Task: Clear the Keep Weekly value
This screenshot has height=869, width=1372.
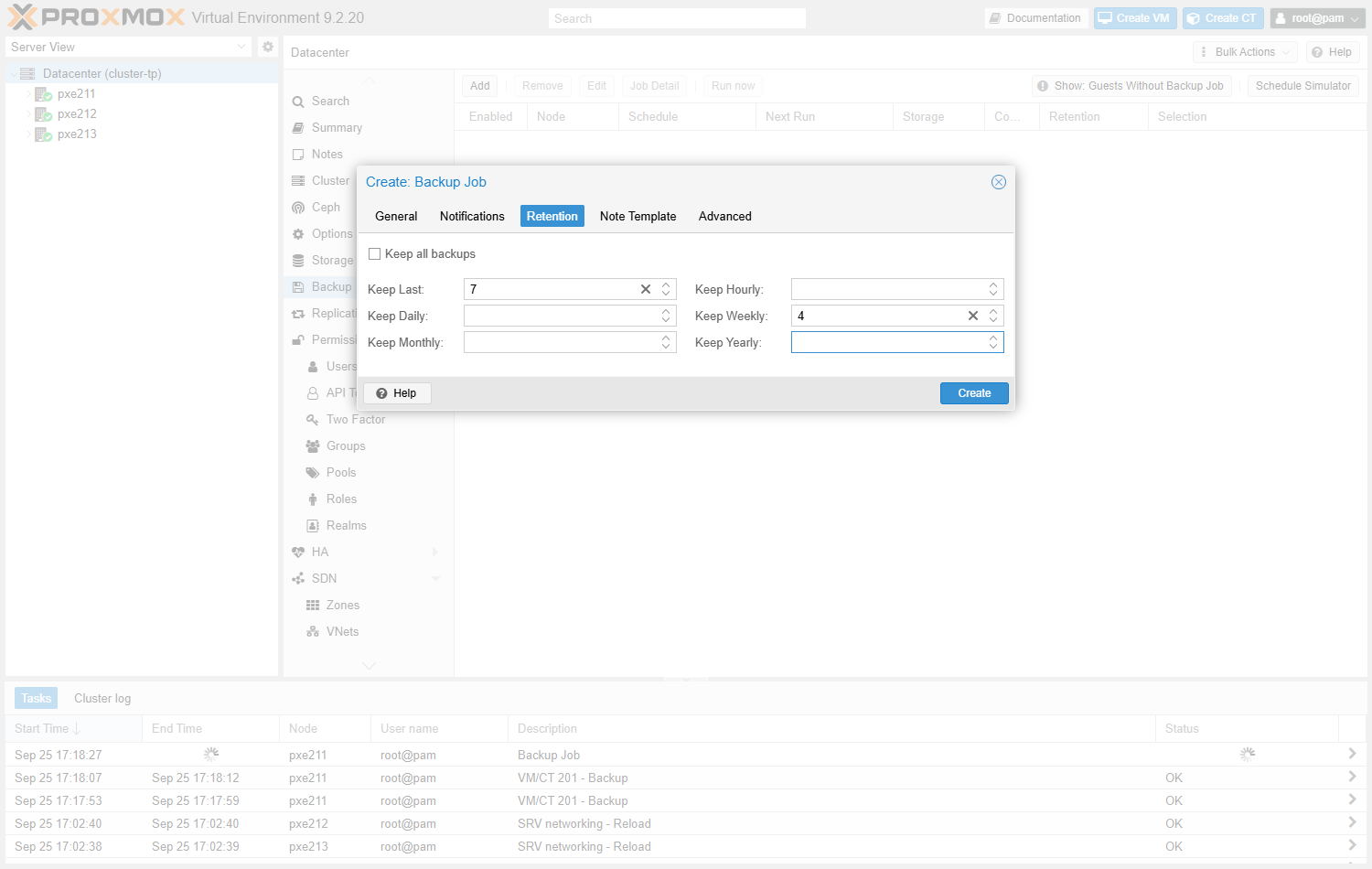Action: [973, 316]
